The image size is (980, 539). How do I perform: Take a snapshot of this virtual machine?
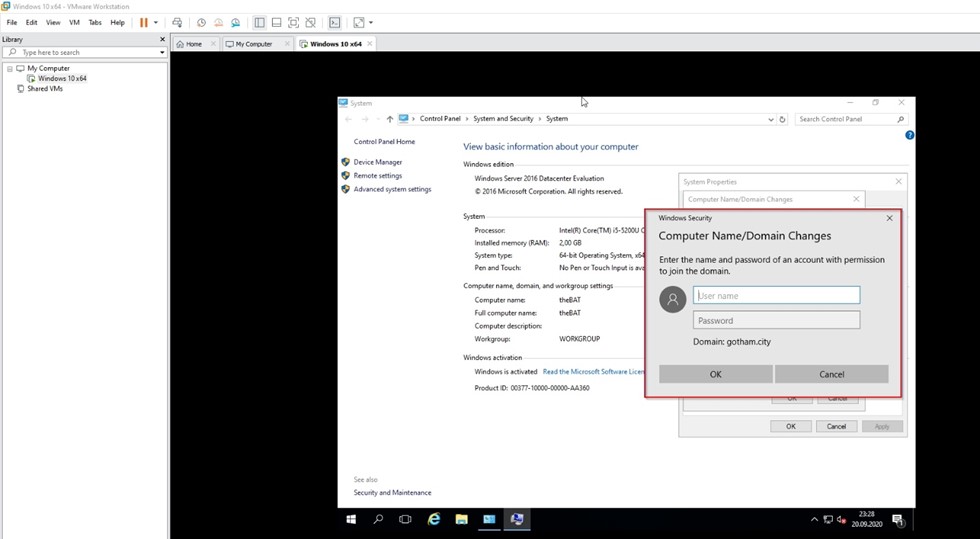(201, 23)
